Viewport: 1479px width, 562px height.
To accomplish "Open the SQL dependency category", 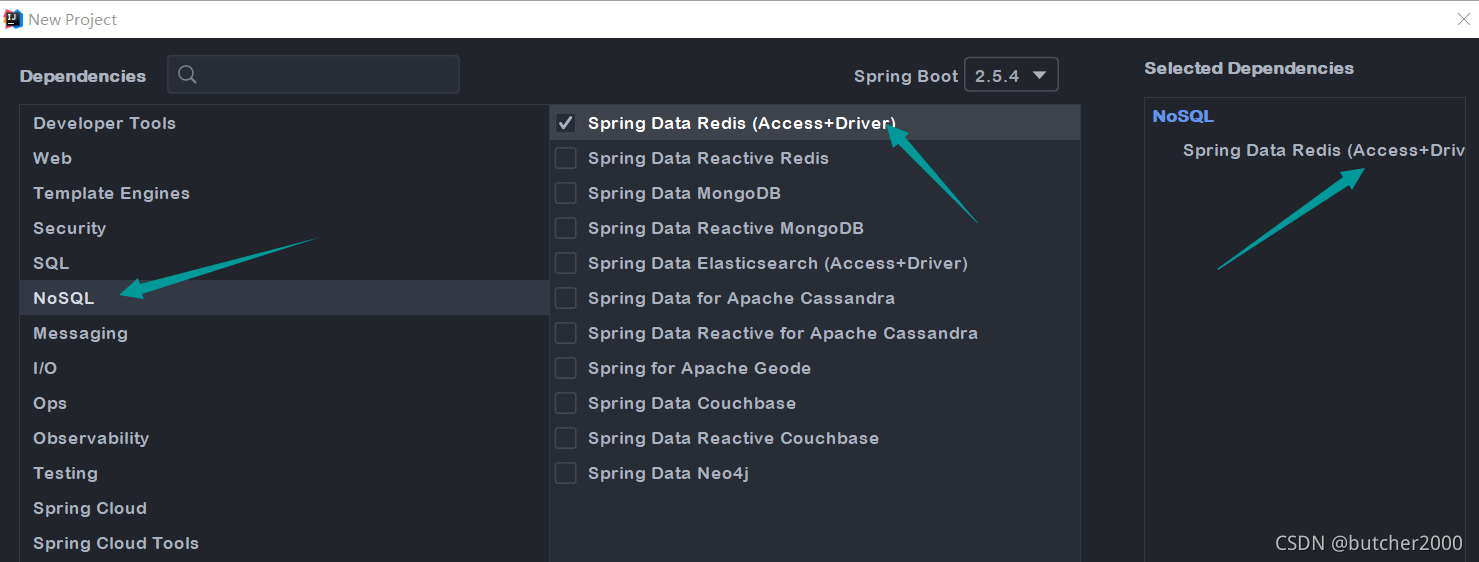I will coord(51,263).
